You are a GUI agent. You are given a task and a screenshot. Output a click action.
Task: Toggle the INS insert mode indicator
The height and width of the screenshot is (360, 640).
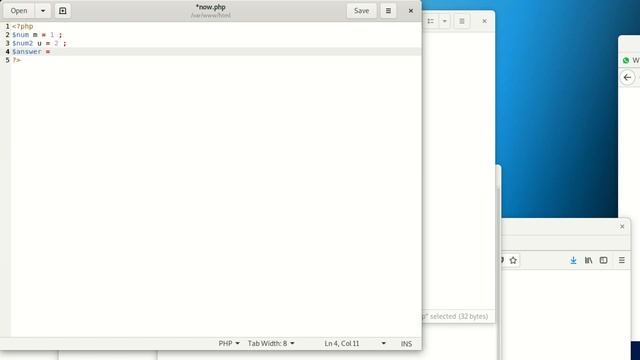pyautogui.click(x=406, y=344)
